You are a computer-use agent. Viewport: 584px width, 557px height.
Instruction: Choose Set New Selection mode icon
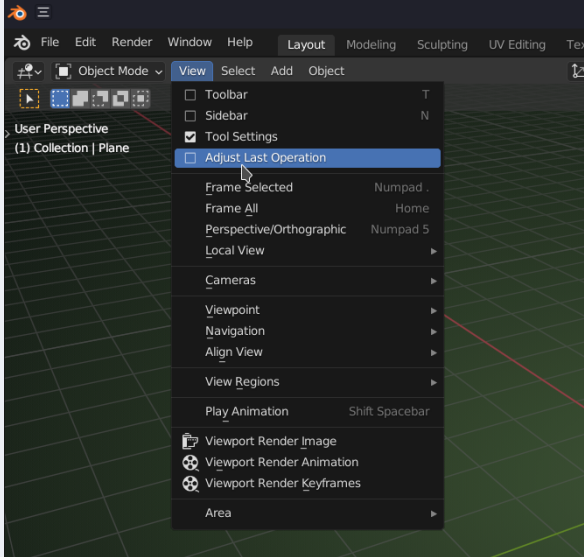(60, 99)
